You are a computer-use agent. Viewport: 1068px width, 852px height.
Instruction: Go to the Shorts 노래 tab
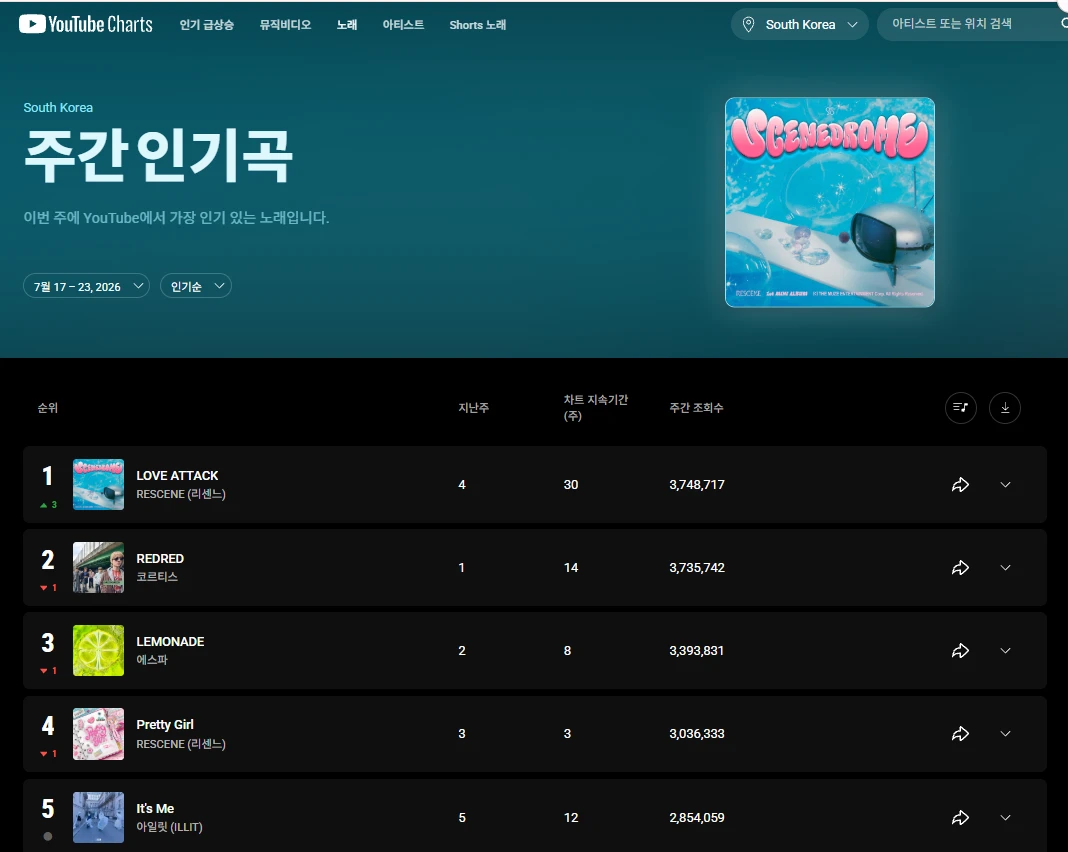click(477, 25)
